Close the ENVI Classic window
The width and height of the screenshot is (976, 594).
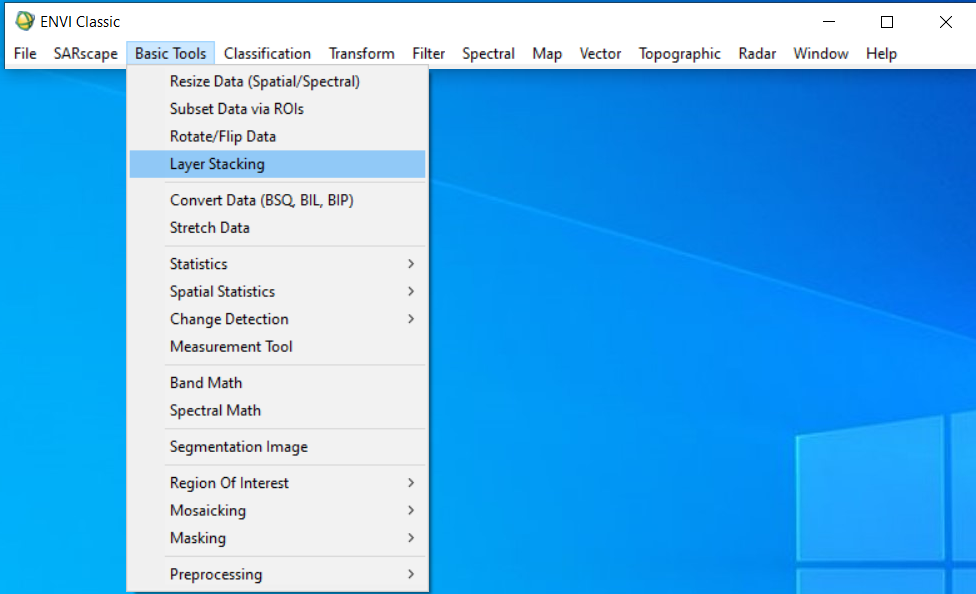[946, 22]
